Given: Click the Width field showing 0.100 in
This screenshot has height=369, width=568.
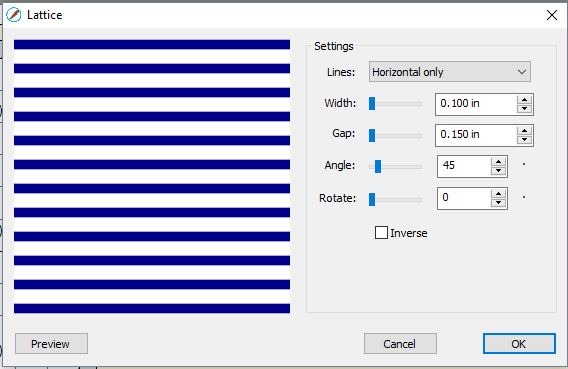Looking at the screenshot, I should pos(476,104).
